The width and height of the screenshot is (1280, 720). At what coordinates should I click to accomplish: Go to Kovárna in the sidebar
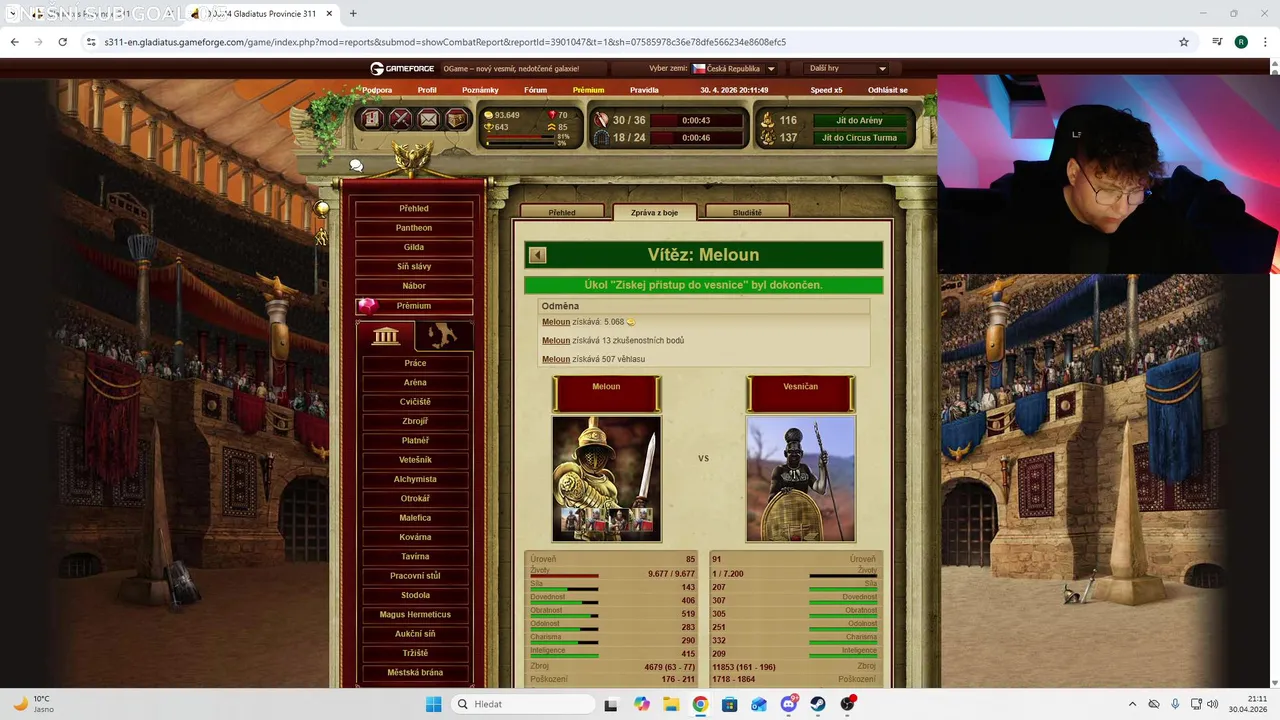coord(415,537)
